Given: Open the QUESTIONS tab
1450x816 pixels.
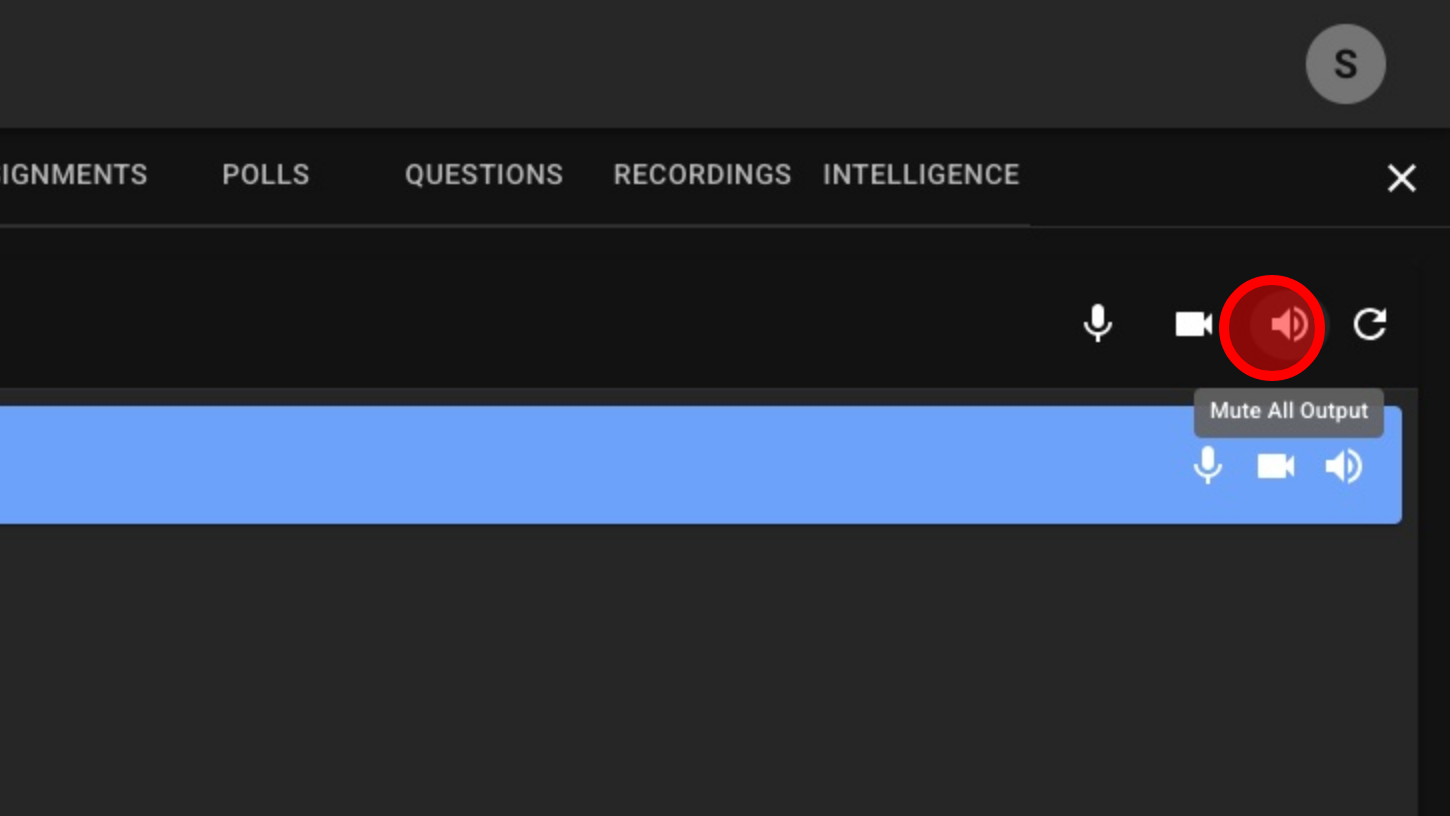Looking at the screenshot, I should (484, 175).
